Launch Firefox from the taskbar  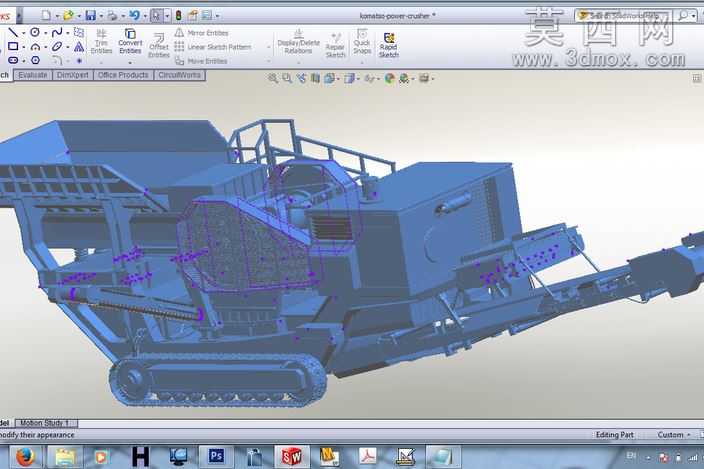coord(25,457)
